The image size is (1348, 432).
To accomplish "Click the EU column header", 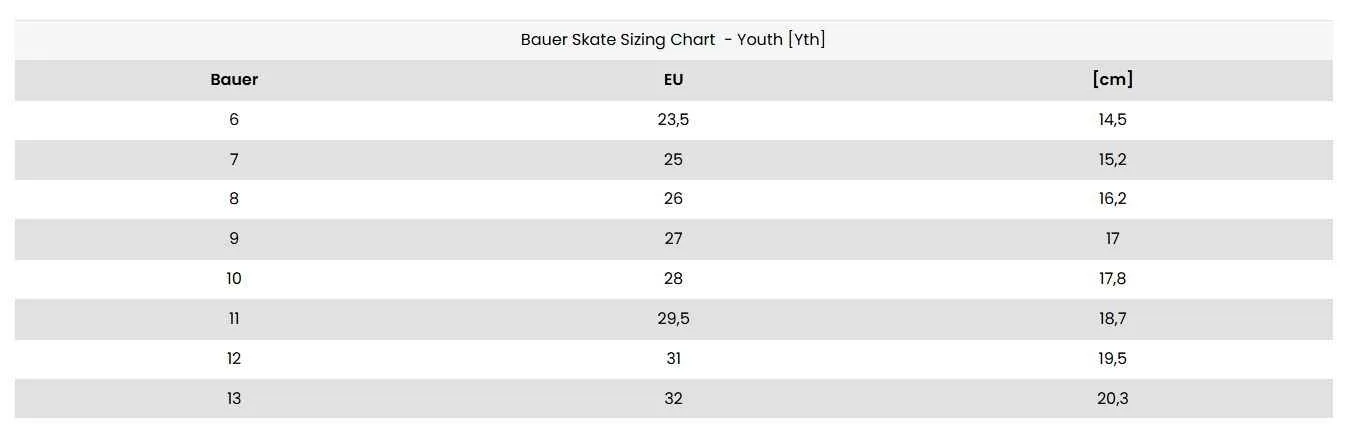I will tap(673, 80).
